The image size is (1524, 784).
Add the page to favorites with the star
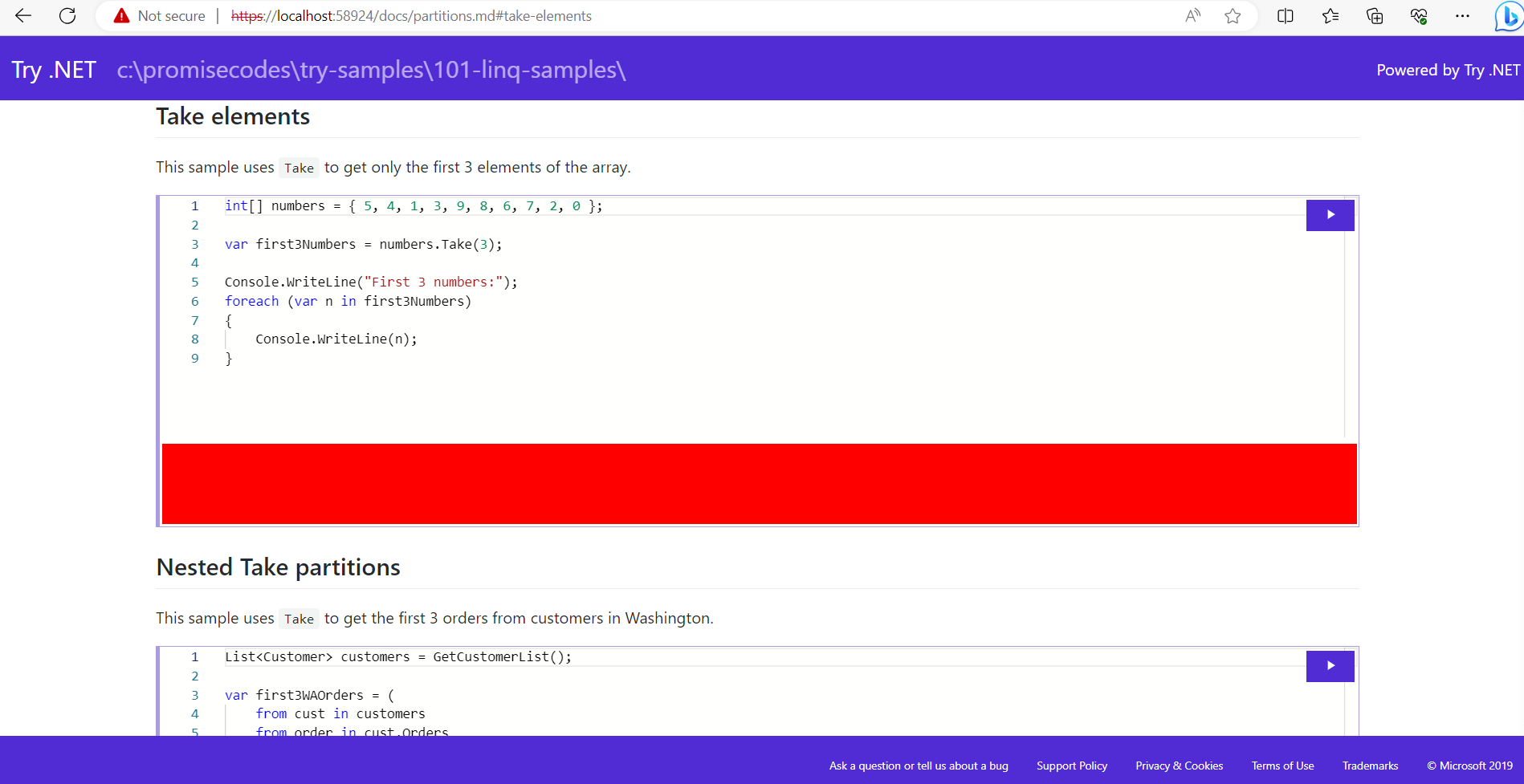click(1233, 15)
